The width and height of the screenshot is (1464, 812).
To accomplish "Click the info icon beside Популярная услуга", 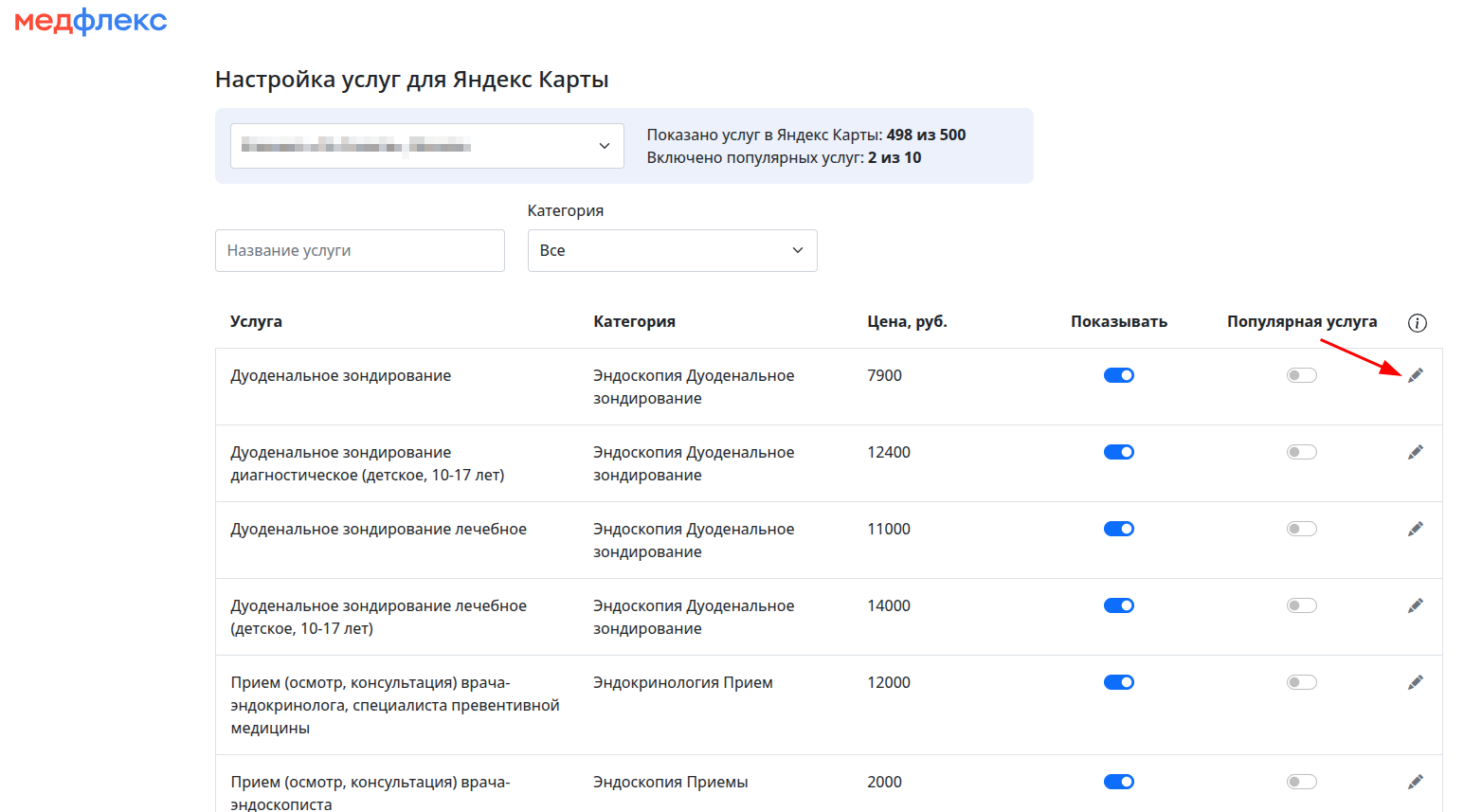I will (1417, 323).
